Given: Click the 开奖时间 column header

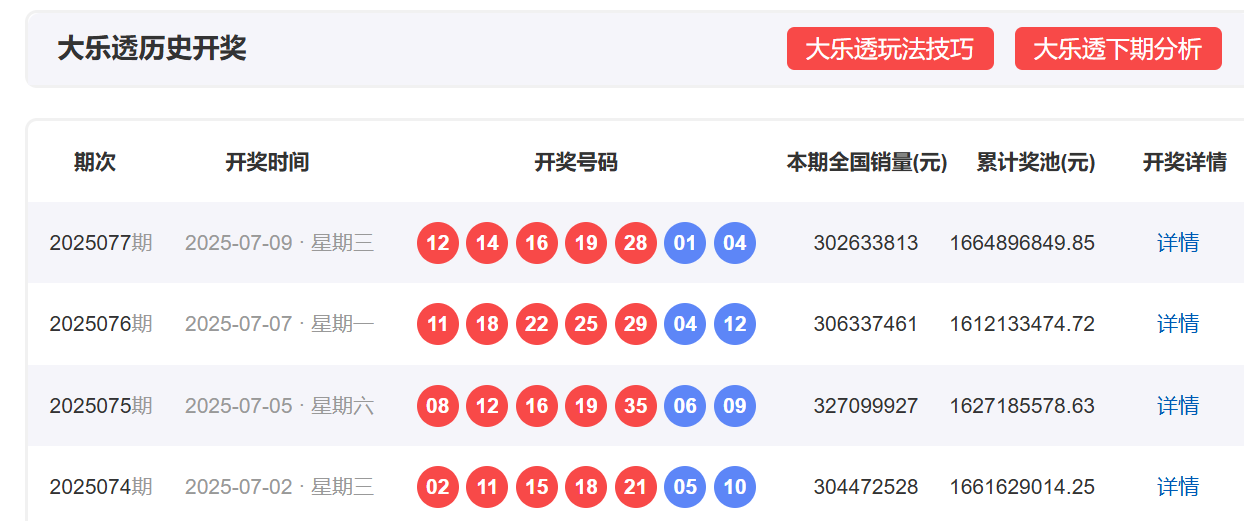Looking at the screenshot, I should click(x=267, y=162).
